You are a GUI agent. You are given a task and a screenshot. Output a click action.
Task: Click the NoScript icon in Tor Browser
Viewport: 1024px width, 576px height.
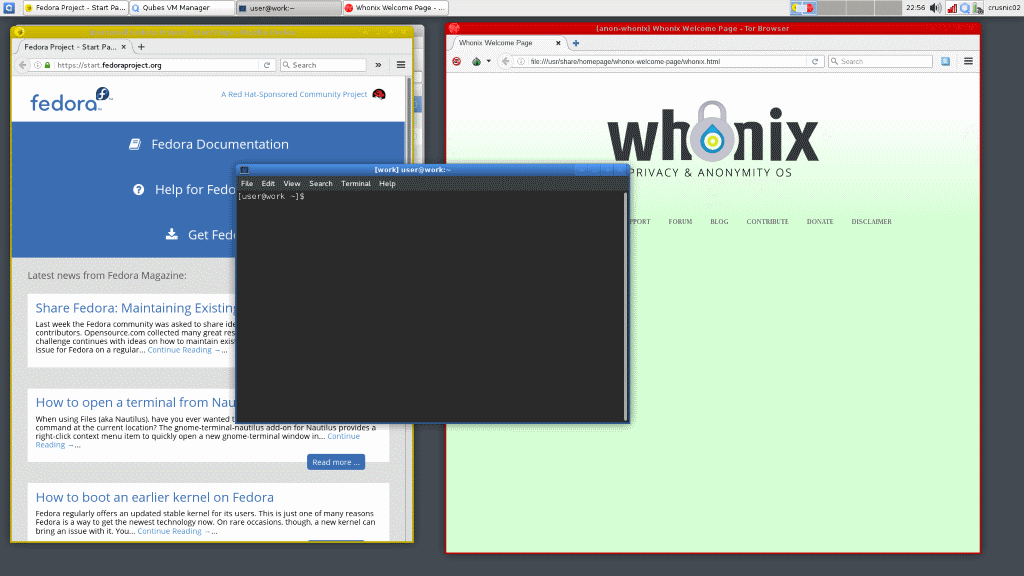456,61
